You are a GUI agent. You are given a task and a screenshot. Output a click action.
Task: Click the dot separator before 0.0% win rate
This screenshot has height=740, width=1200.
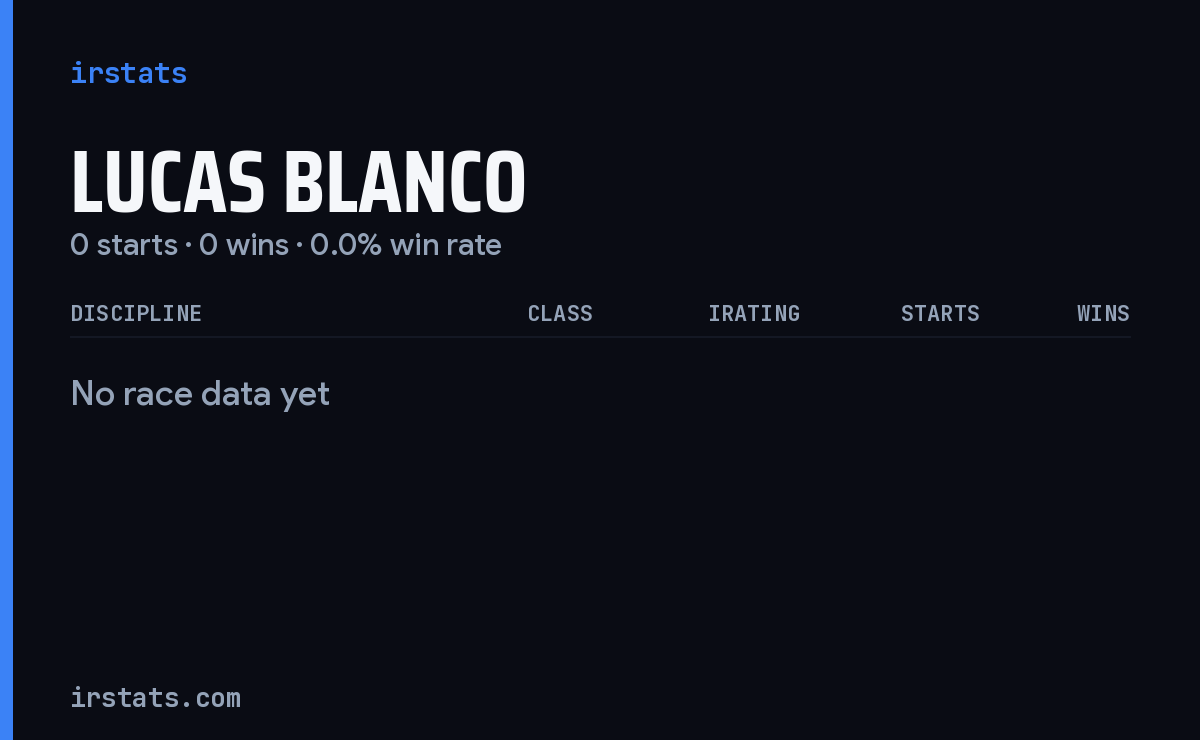(x=299, y=245)
